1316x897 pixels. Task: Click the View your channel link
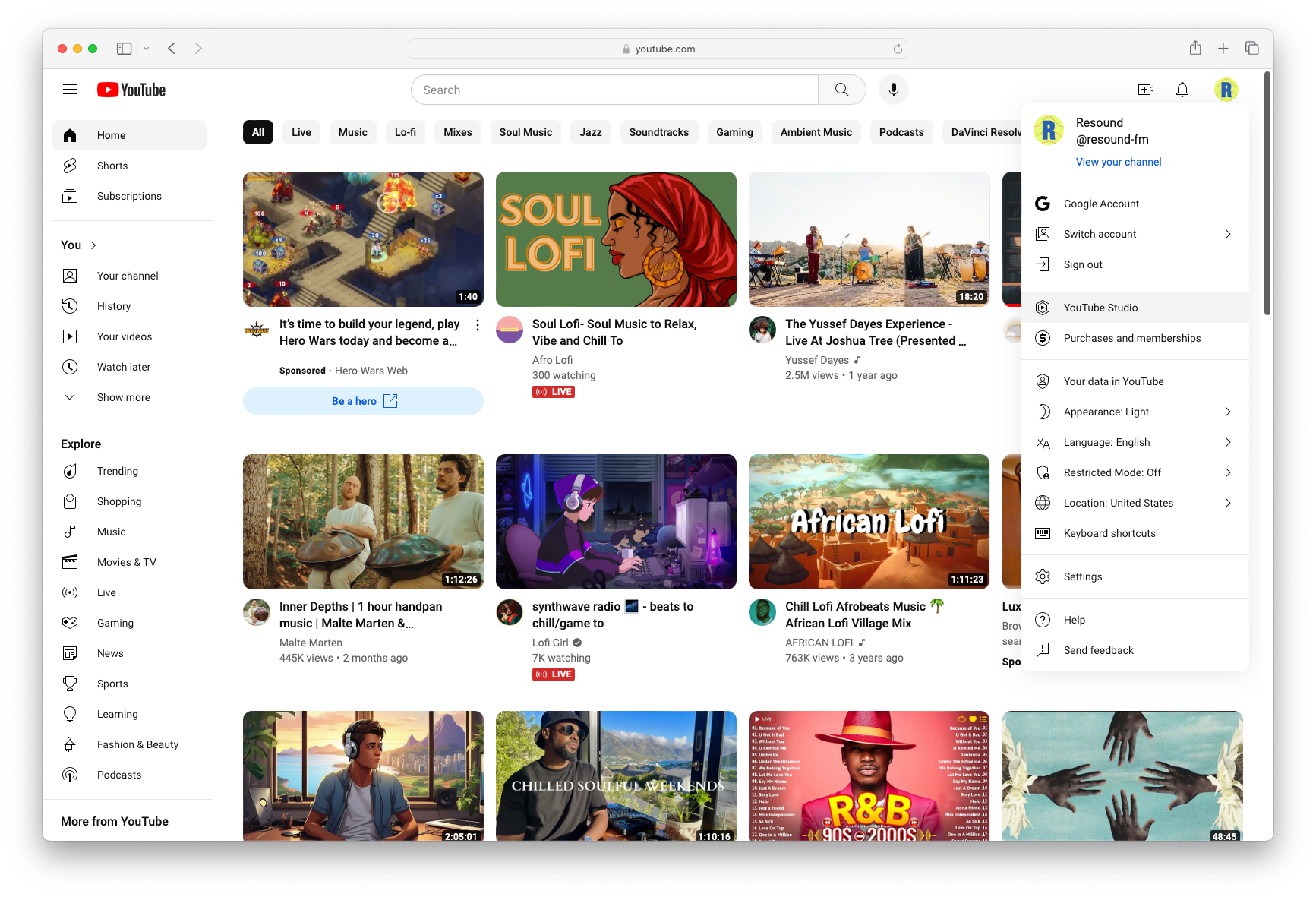click(1118, 161)
